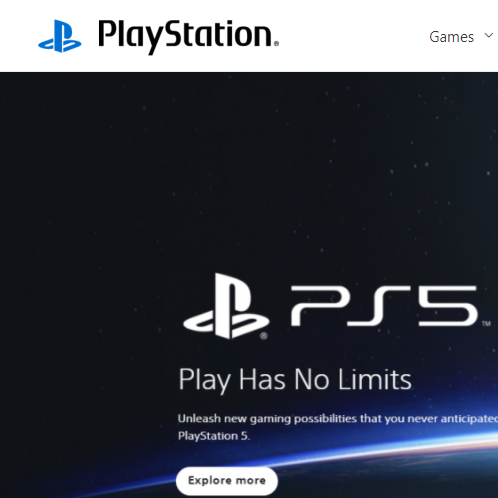Click the Unleash new gaming possibilities text
498x498 pixels.
[338, 419]
